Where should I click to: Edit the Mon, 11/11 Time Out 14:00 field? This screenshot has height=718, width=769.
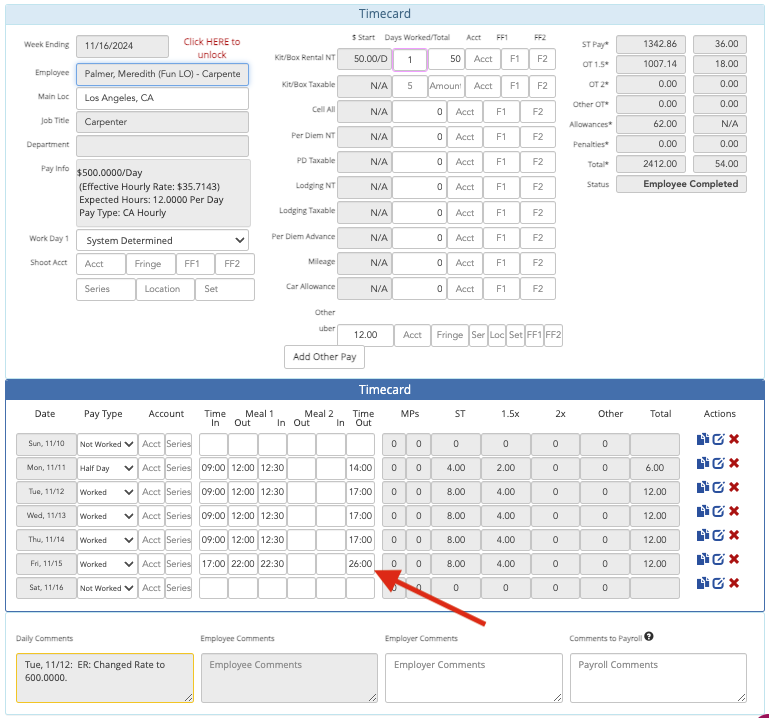[360, 468]
